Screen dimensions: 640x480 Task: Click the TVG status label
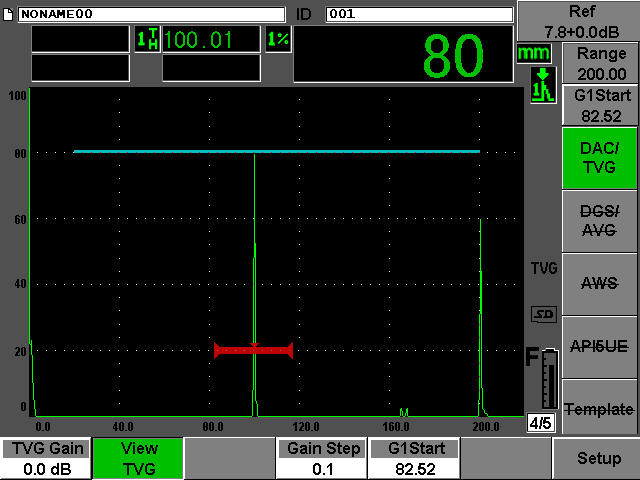tap(543, 268)
